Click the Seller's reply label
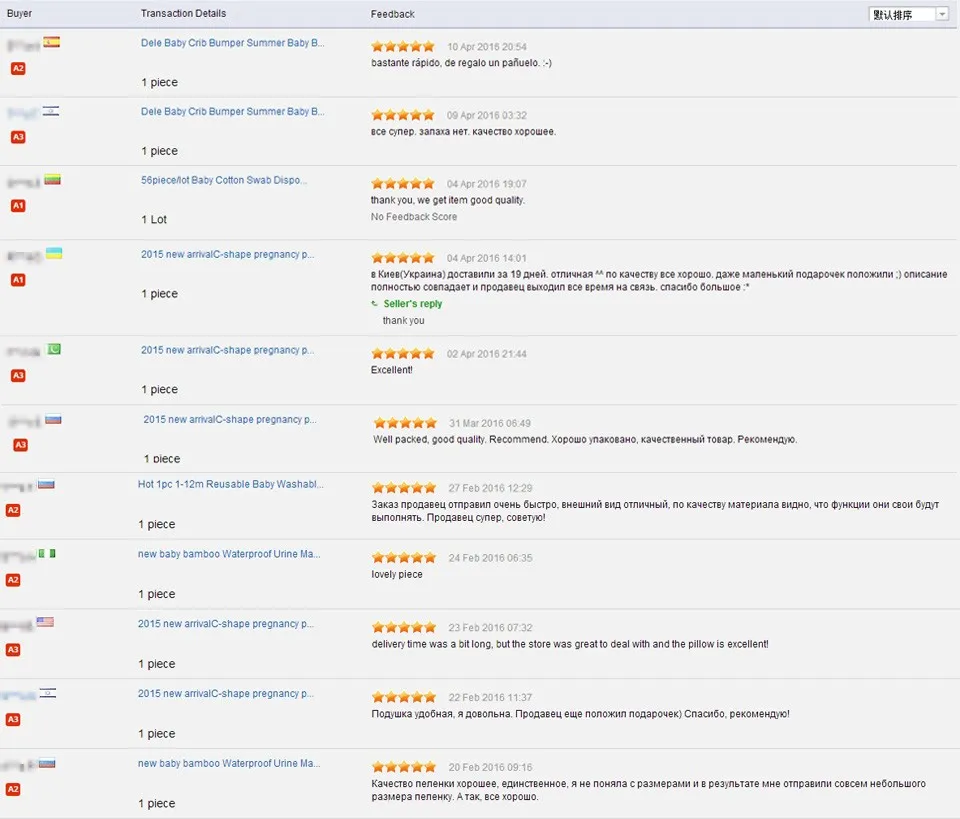 (413, 304)
